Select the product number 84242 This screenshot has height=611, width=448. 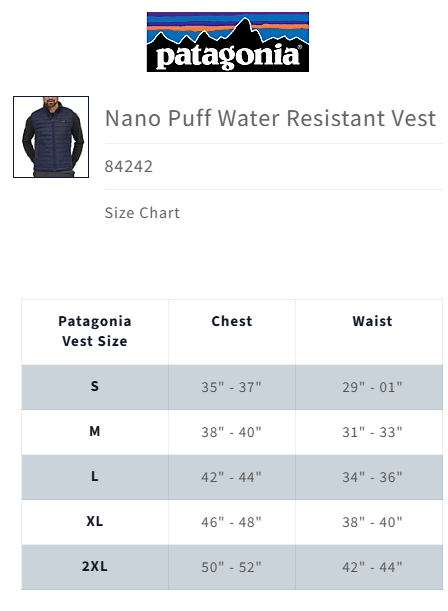(129, 166)
